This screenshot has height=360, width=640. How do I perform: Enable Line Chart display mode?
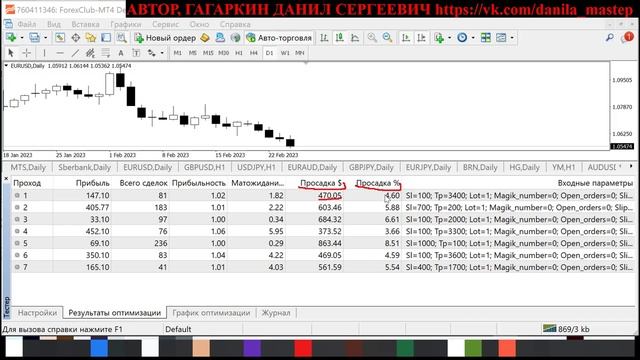355,38
